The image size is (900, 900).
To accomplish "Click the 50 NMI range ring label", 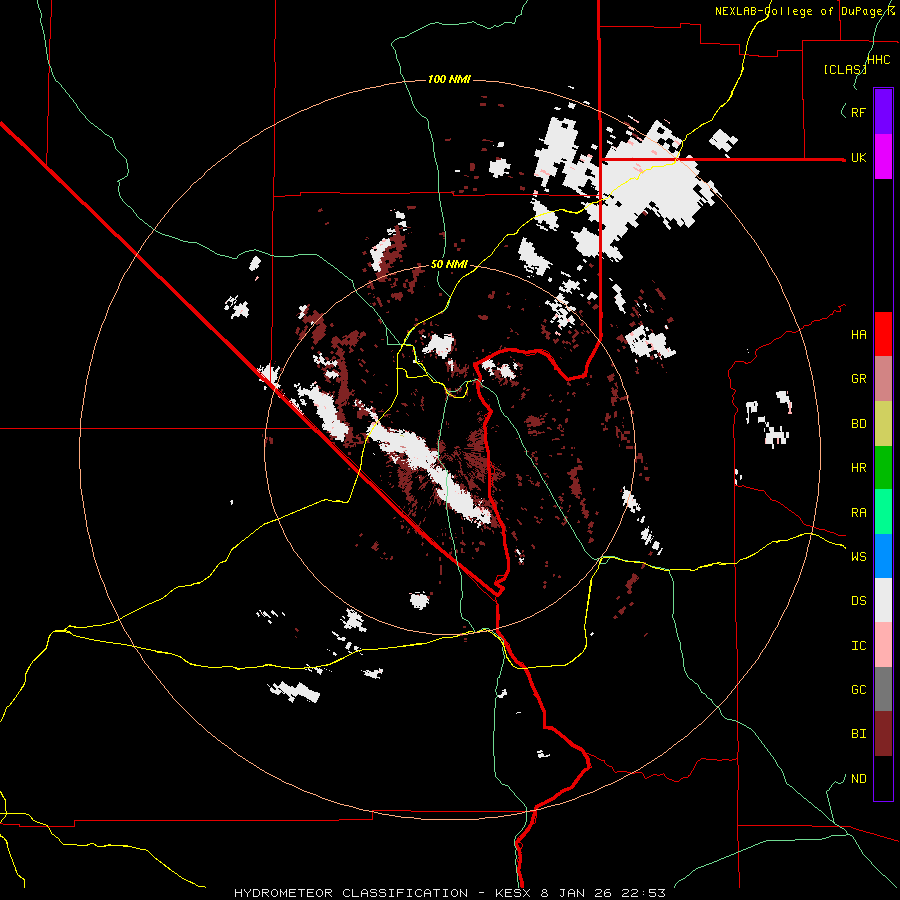I will (x=449, y=264).
